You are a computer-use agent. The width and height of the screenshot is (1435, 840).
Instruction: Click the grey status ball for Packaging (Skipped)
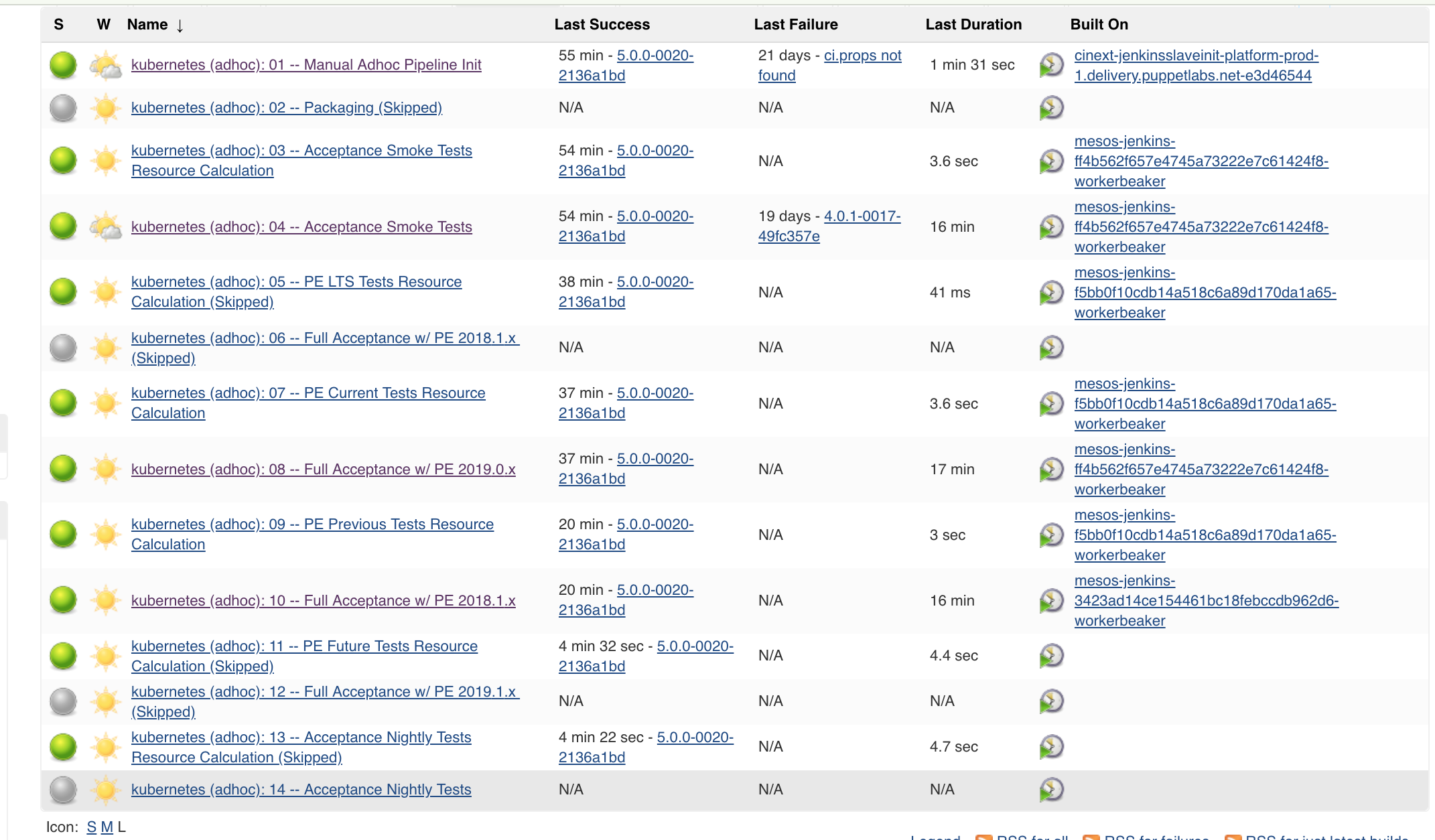[62, 108]
